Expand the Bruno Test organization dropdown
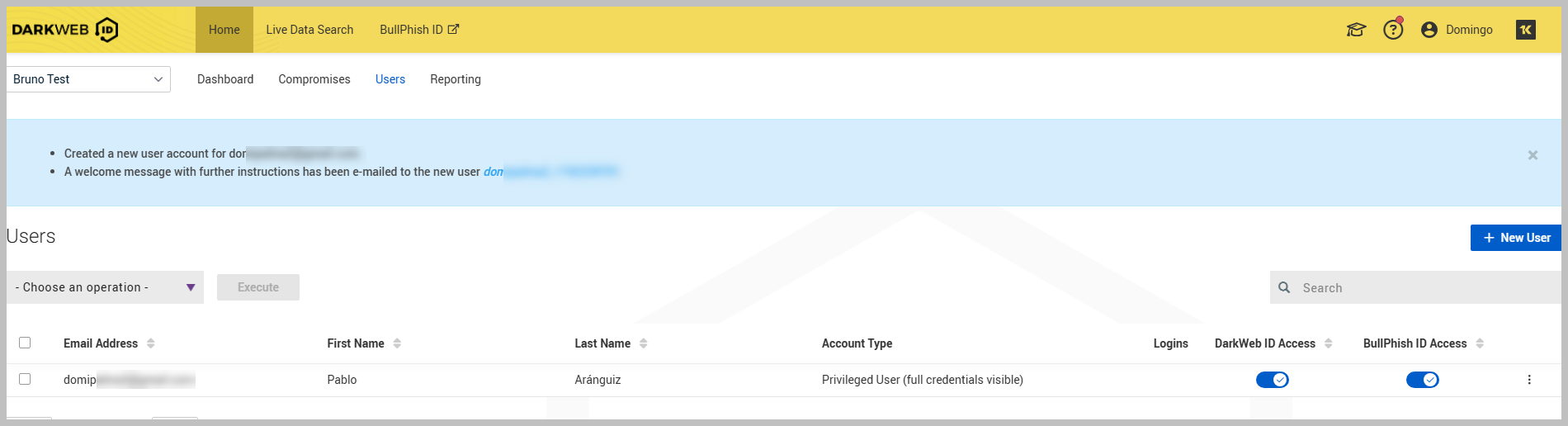 click(x=88, y=79)
